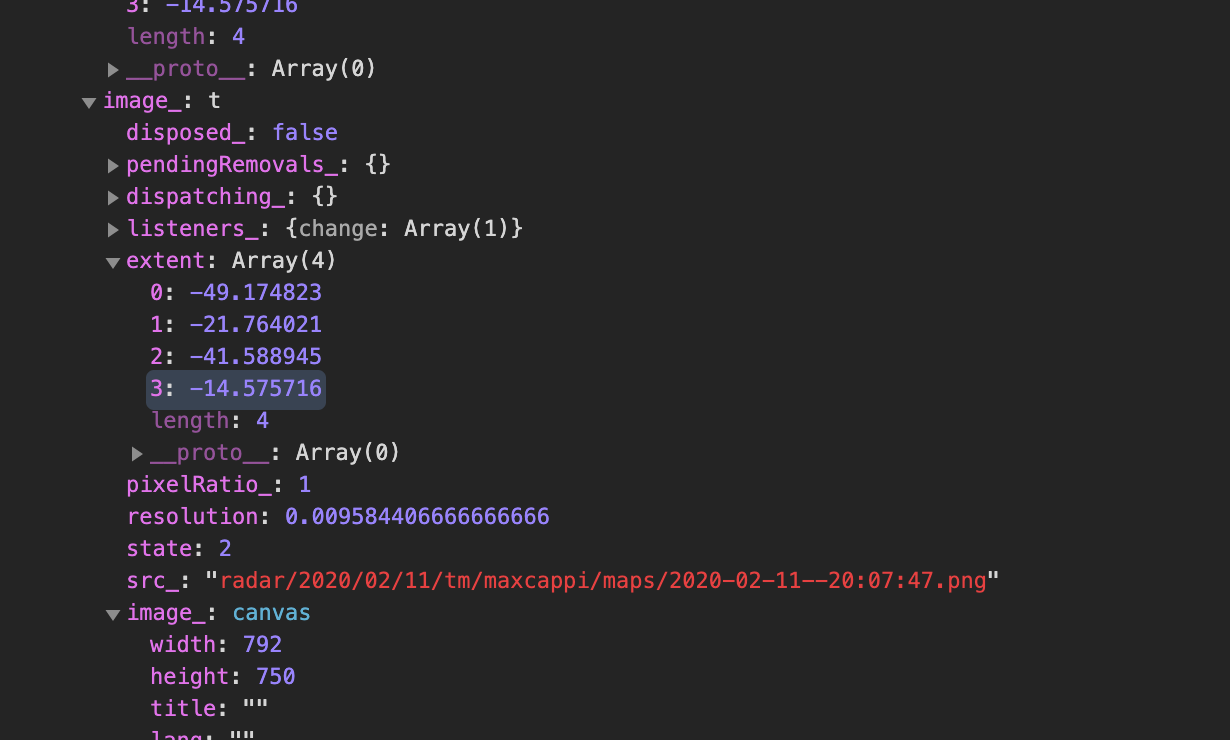This screenshot has width=1230, height=740.
Task: Click the canvas title empty string
Action: tap(255, 709)
